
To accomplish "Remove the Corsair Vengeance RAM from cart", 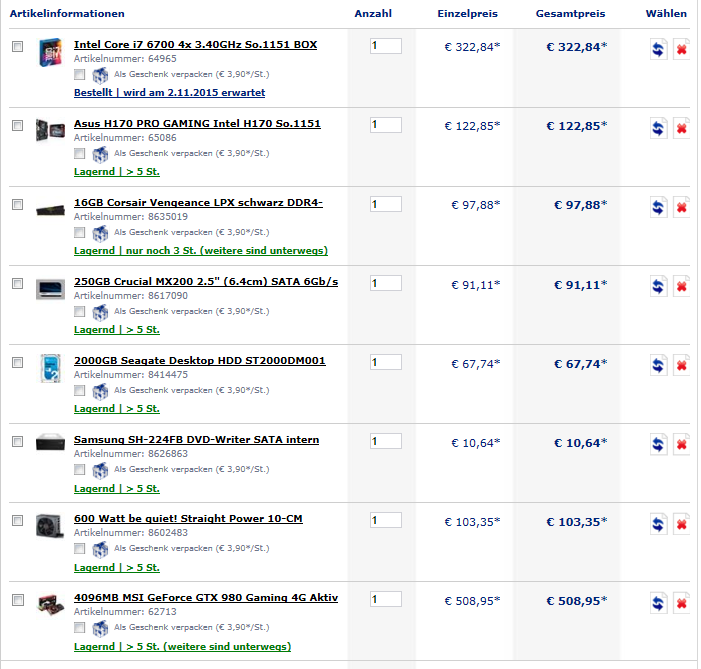I will click(x=681, y=206).
